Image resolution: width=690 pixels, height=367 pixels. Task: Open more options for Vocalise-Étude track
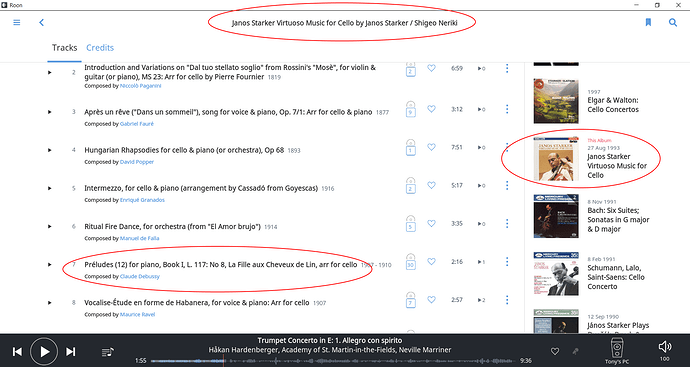pyautogui.click(x=507, y=300)
